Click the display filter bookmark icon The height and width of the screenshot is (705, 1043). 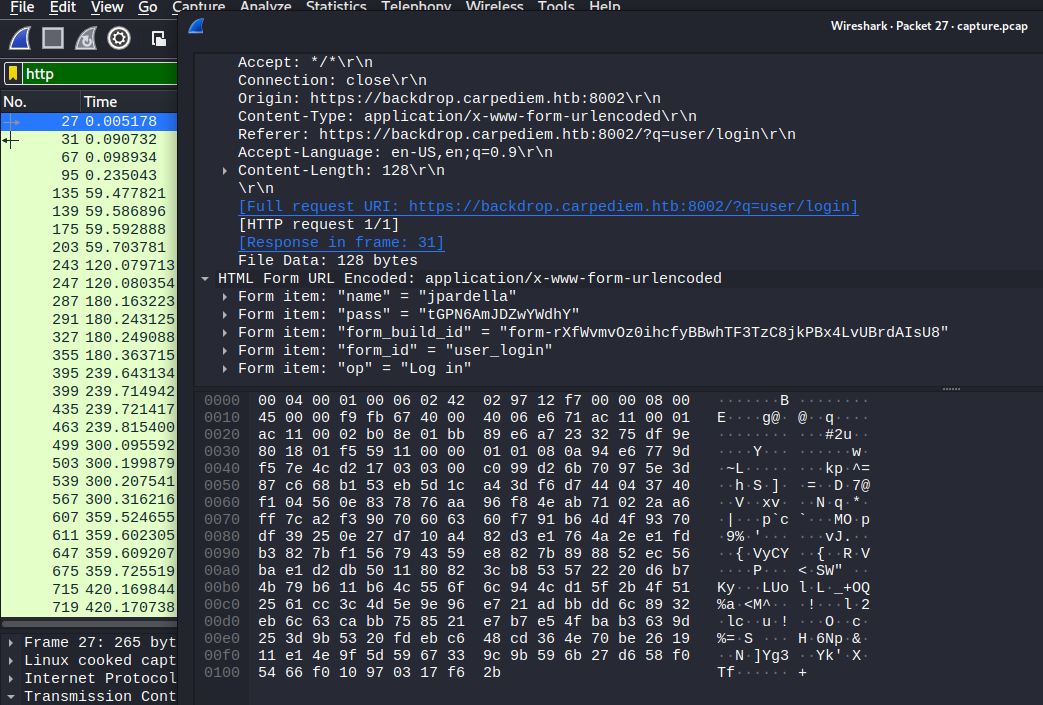tap(13, 73)
